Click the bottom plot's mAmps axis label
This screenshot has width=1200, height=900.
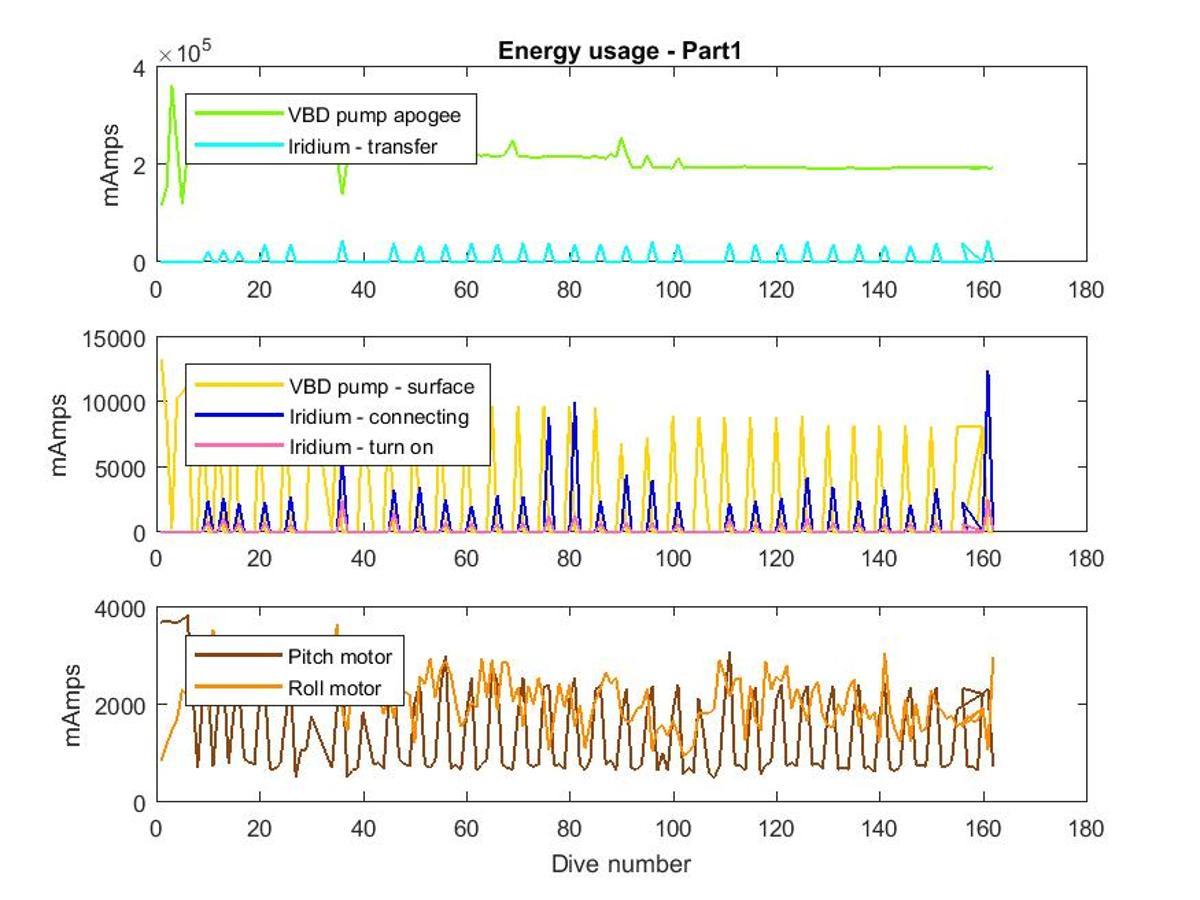click(x=74, y=705)
